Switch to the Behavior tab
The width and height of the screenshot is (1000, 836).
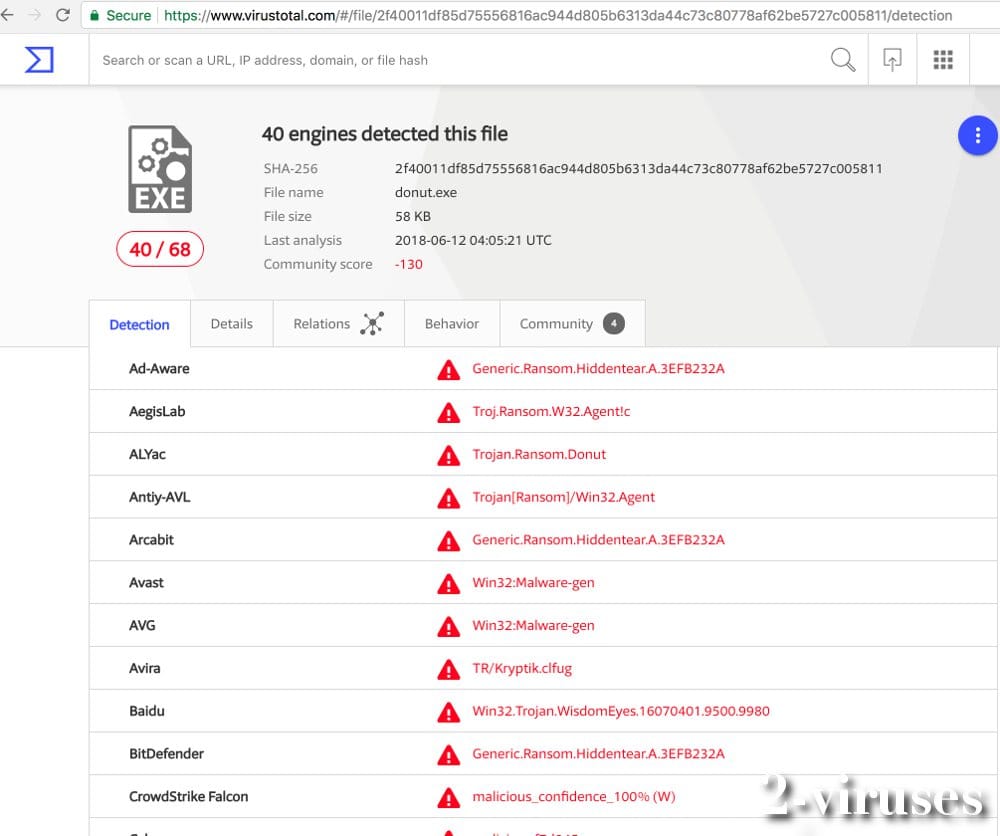click(x=452, y=323)
